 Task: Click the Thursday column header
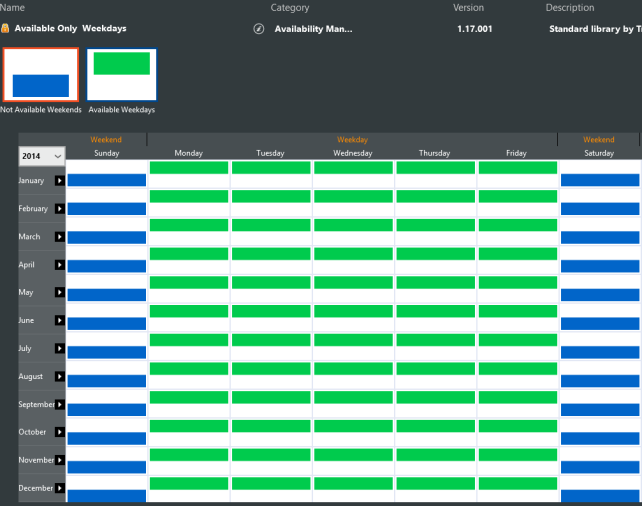coord(434,153)
